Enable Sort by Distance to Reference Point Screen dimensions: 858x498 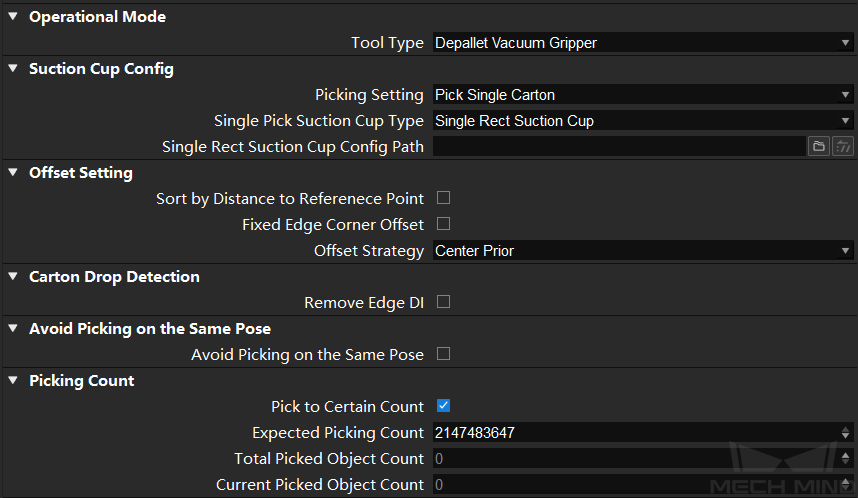(443, 198)
